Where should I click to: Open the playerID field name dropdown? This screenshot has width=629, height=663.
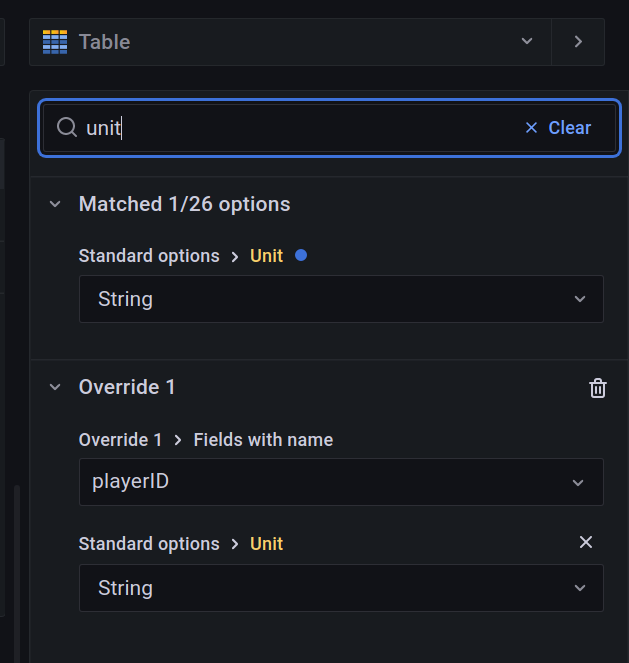pyautogui.click(x=341, y=482)
